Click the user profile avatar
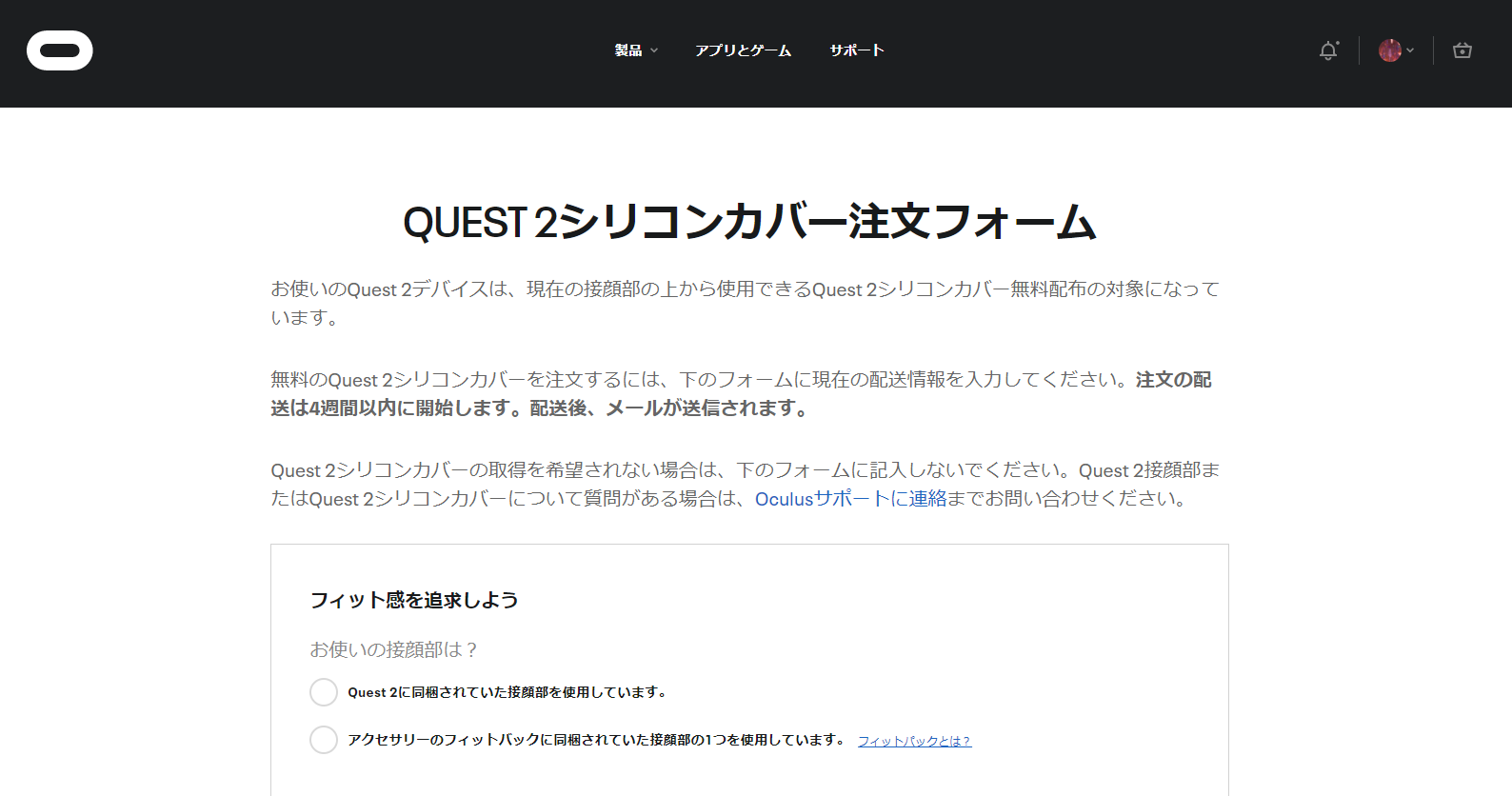 click(x=1390, y=50)
